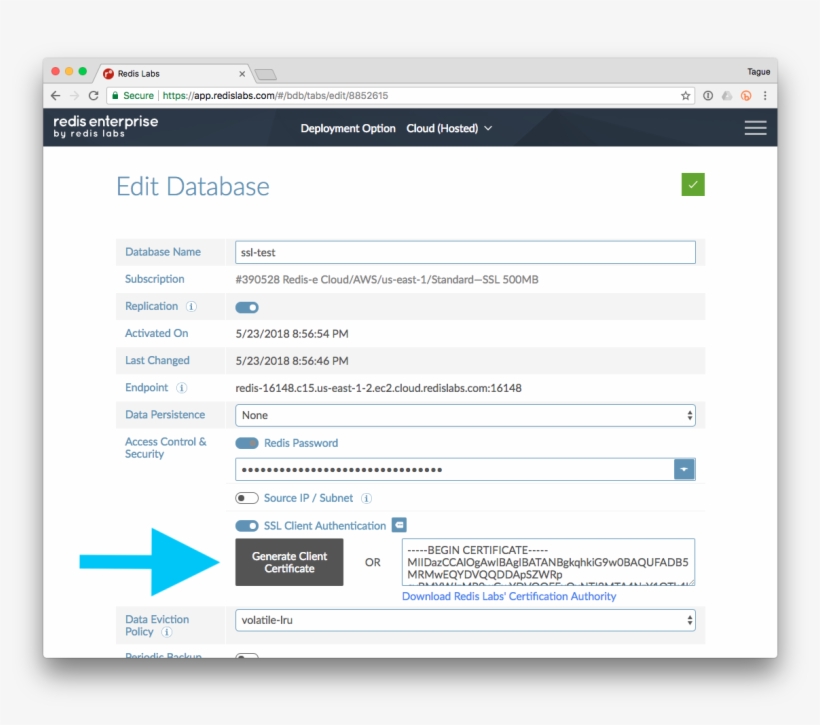
Task: Click the redis enterprise logo
Action: (x=106, y=127)
